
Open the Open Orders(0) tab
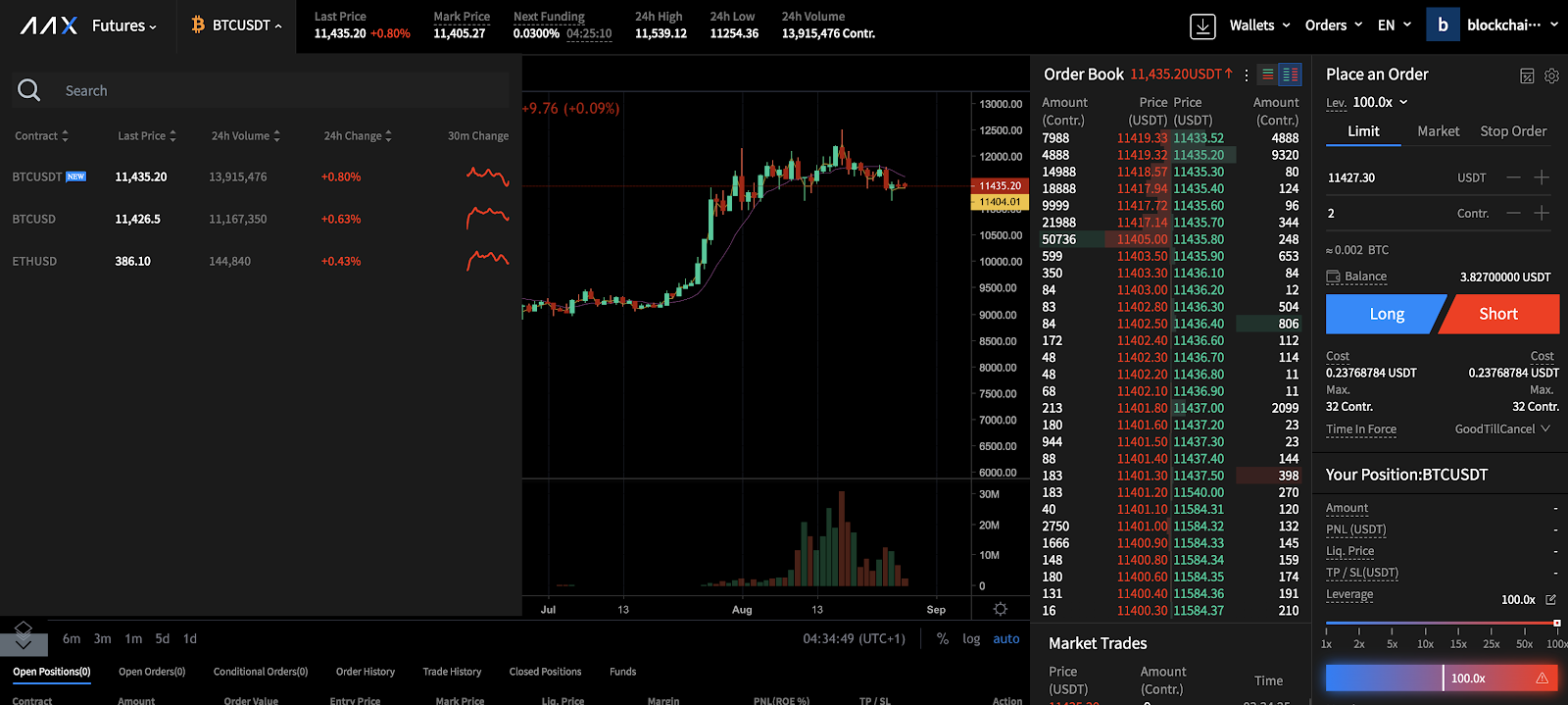(x=152, y=672)
